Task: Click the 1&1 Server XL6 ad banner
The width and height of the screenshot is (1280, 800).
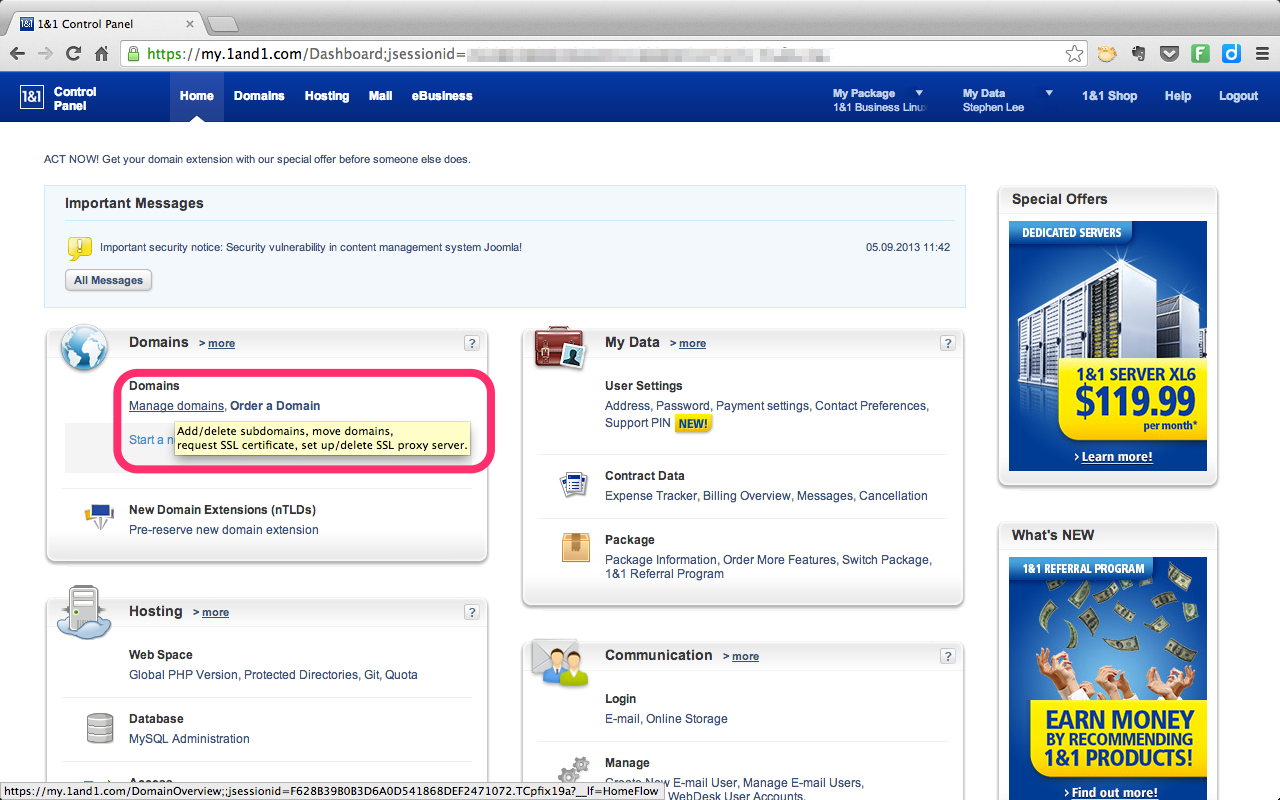Action: [x=1108, y=345]
